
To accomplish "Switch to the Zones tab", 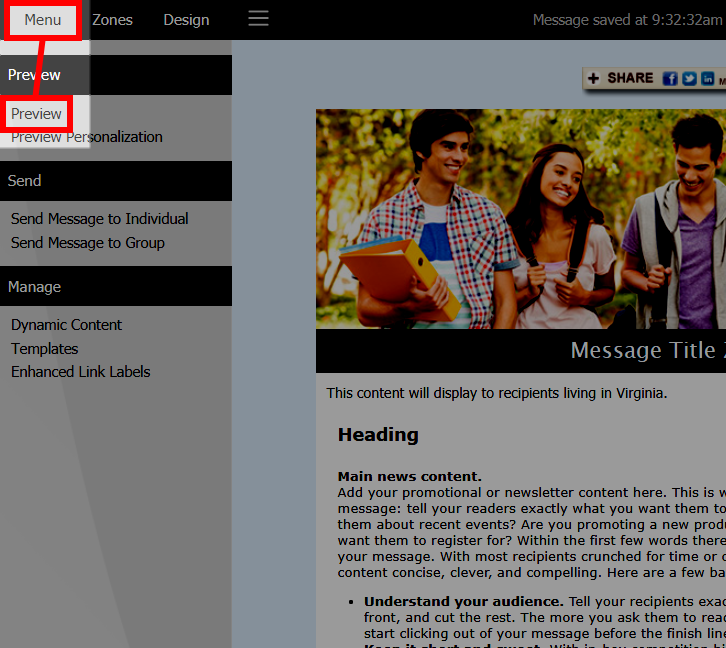I will (x=112, y=20).
